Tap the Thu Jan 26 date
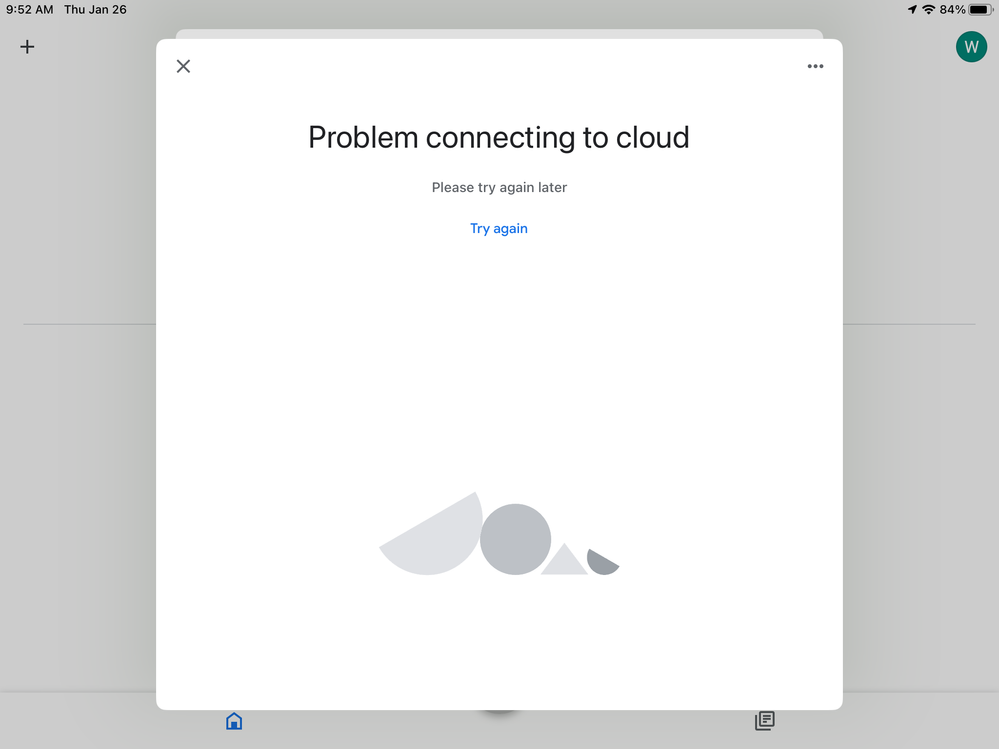999x749 pixels. pos(95,10)
